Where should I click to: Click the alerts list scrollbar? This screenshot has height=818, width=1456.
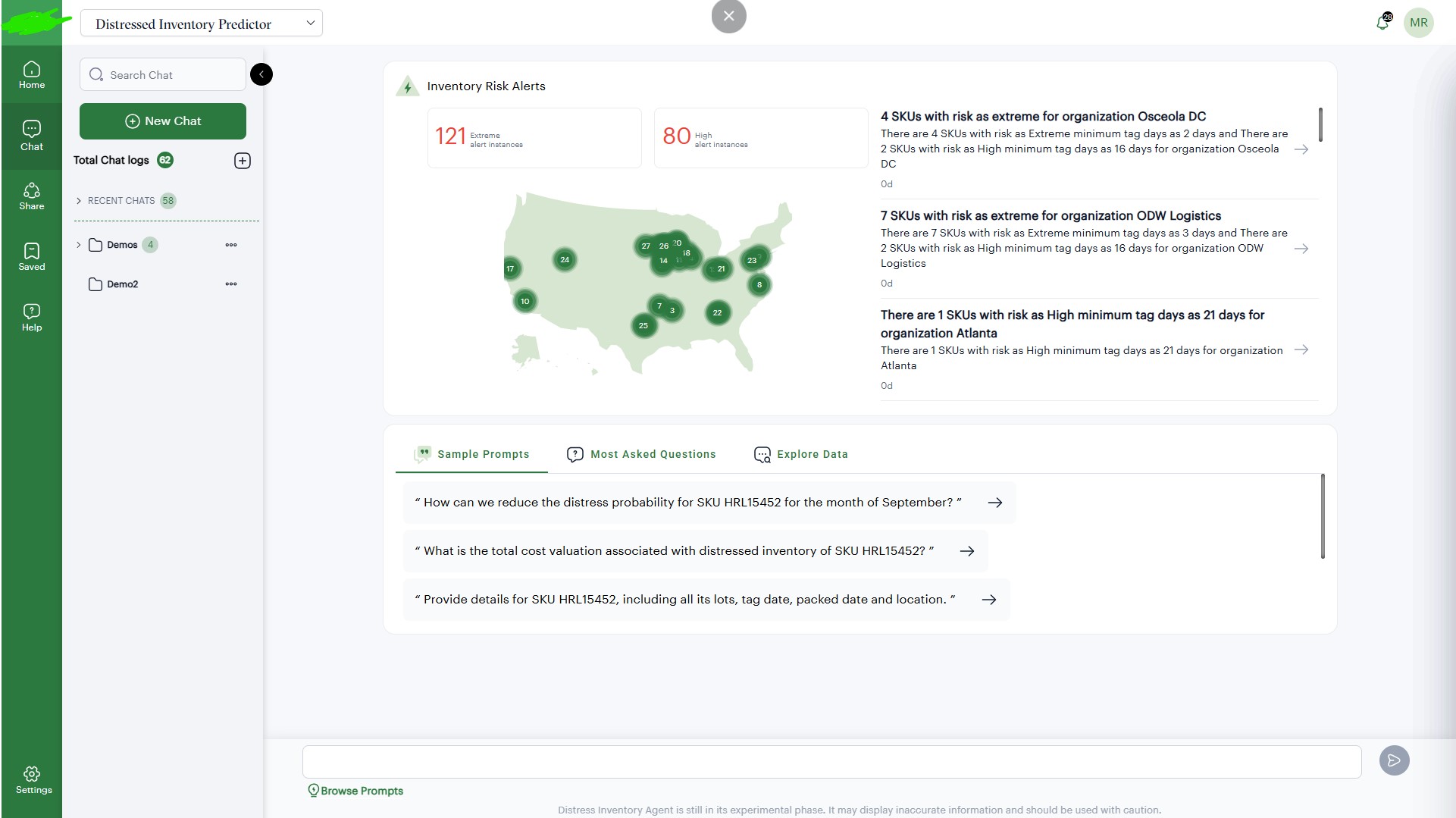1320,125
